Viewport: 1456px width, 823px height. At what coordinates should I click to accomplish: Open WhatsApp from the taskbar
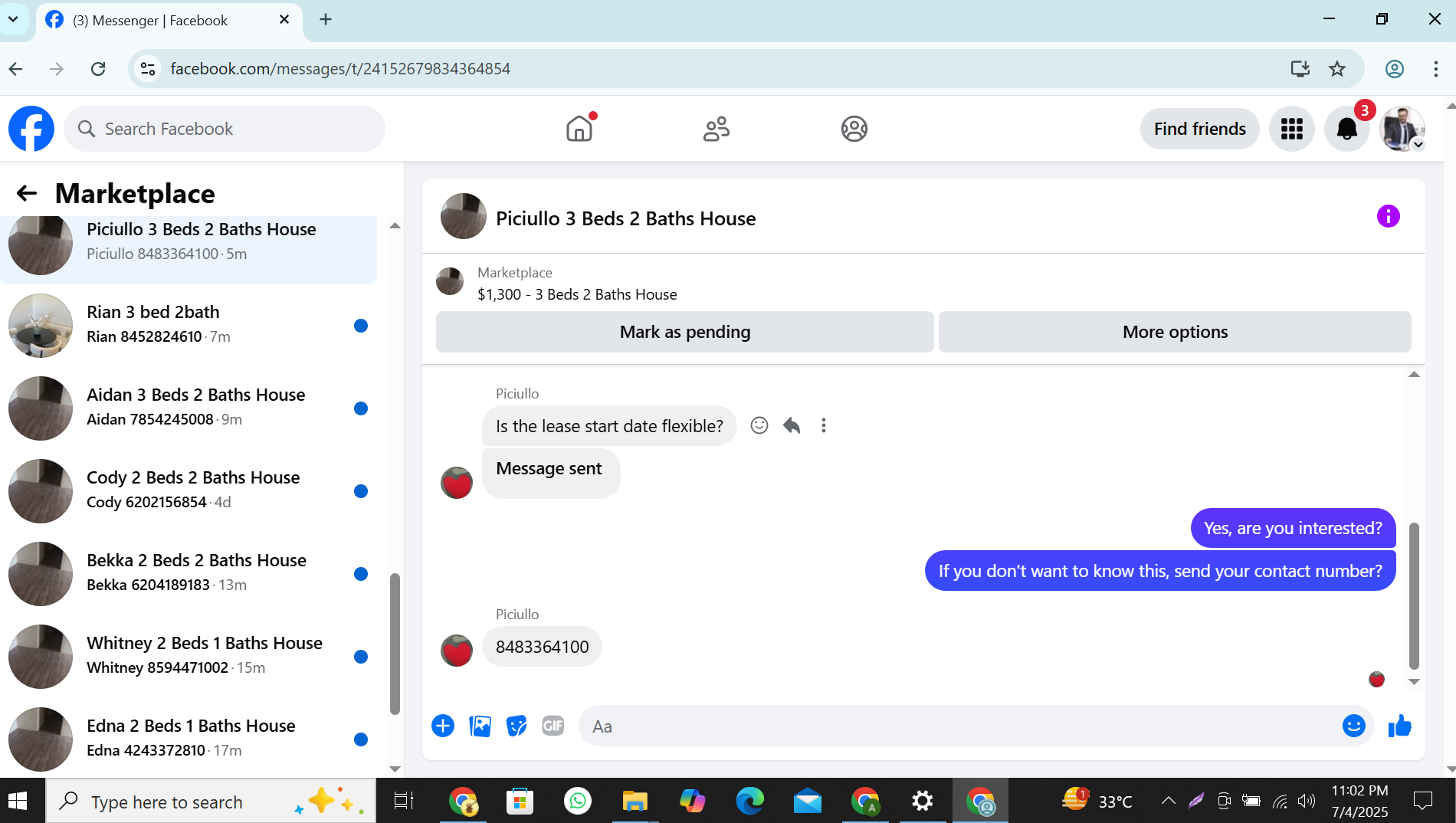[x=578, y=802]
